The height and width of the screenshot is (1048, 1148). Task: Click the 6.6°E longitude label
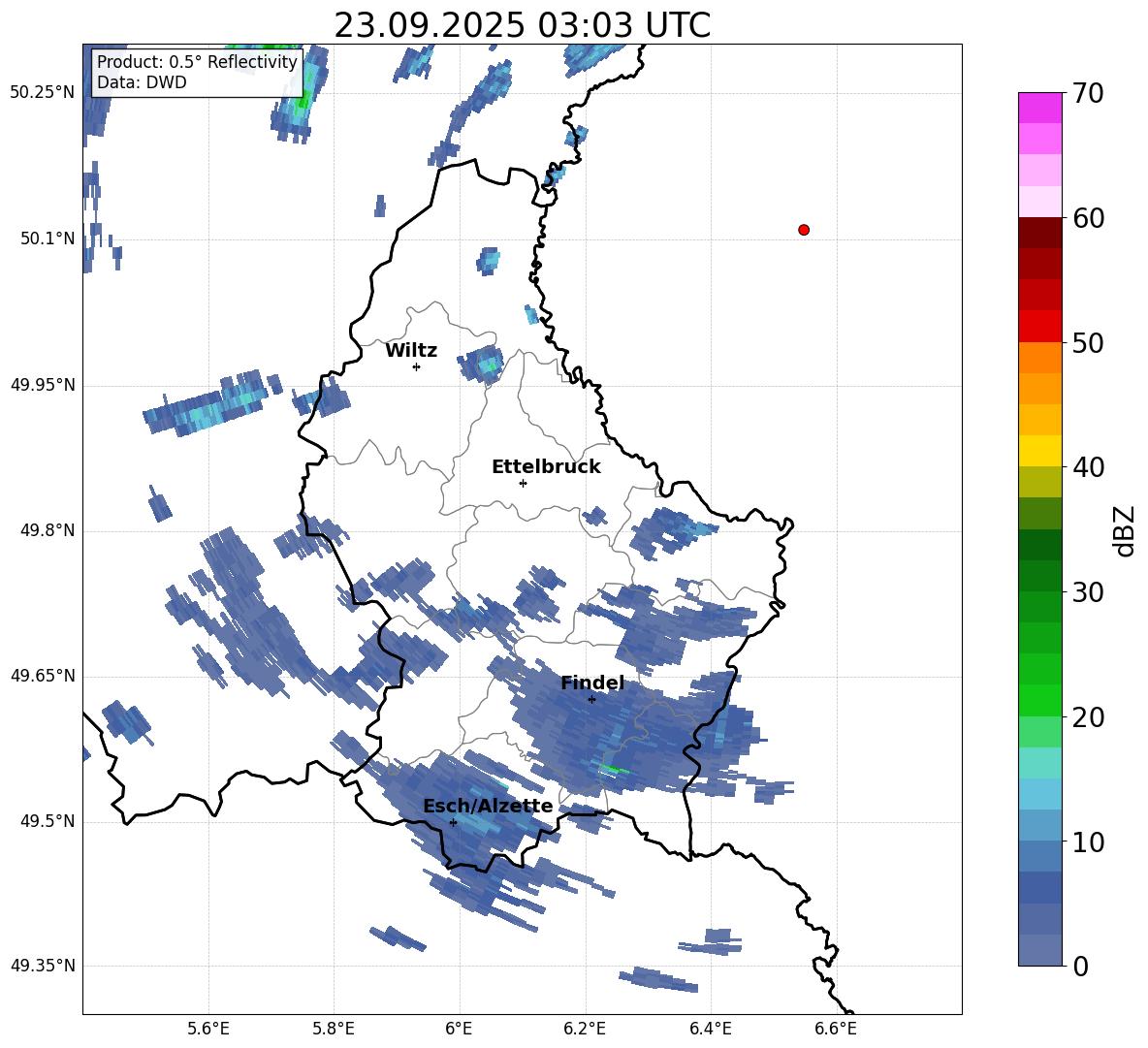[x=836, y=1029]
